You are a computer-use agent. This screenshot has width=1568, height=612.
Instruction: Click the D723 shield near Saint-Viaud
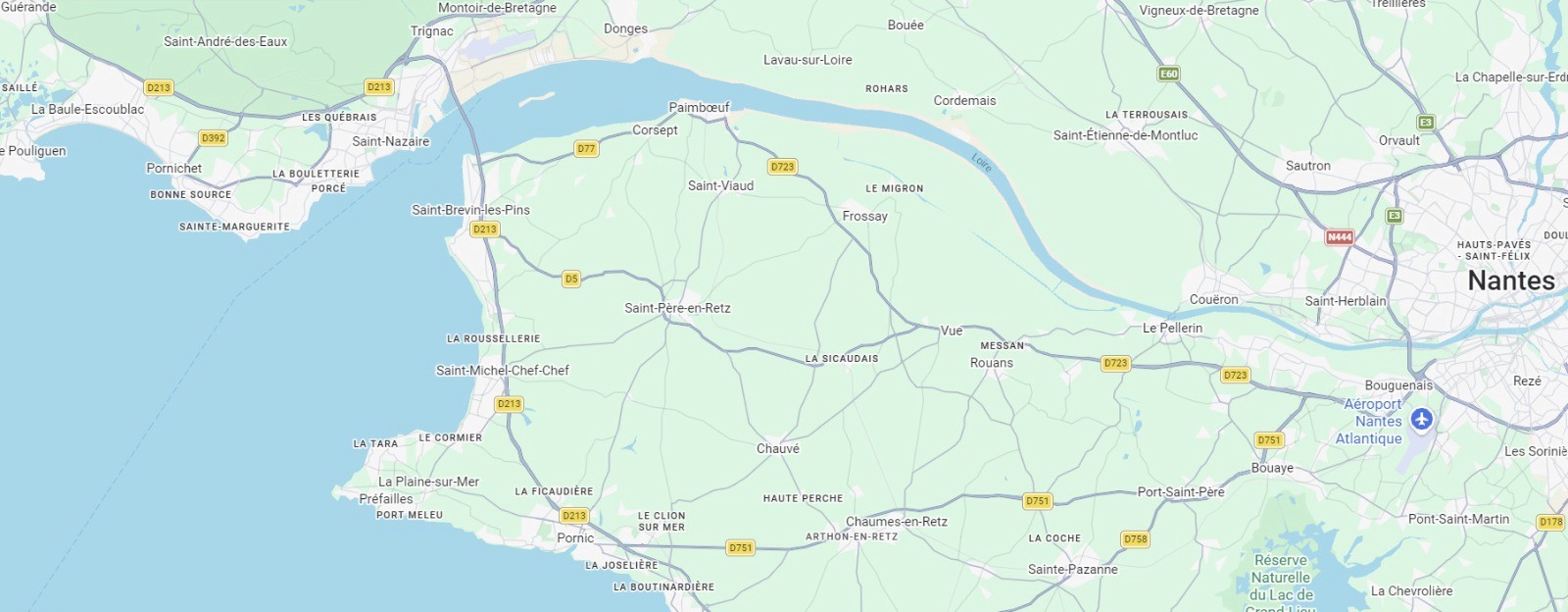click(x=782, y=167)
